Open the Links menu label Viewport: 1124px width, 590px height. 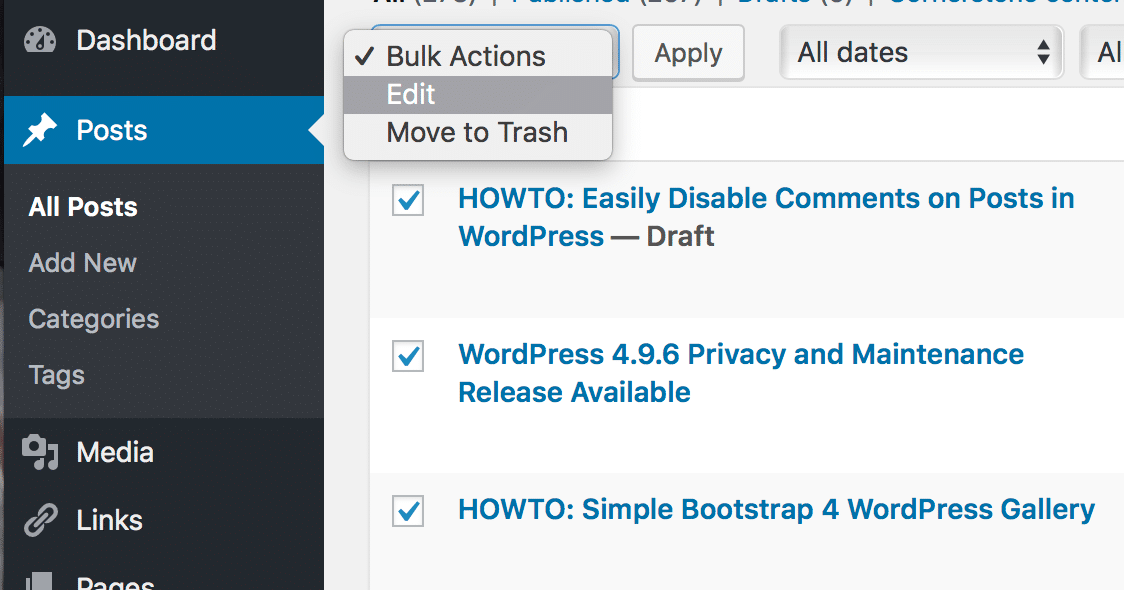pos(110,520)
